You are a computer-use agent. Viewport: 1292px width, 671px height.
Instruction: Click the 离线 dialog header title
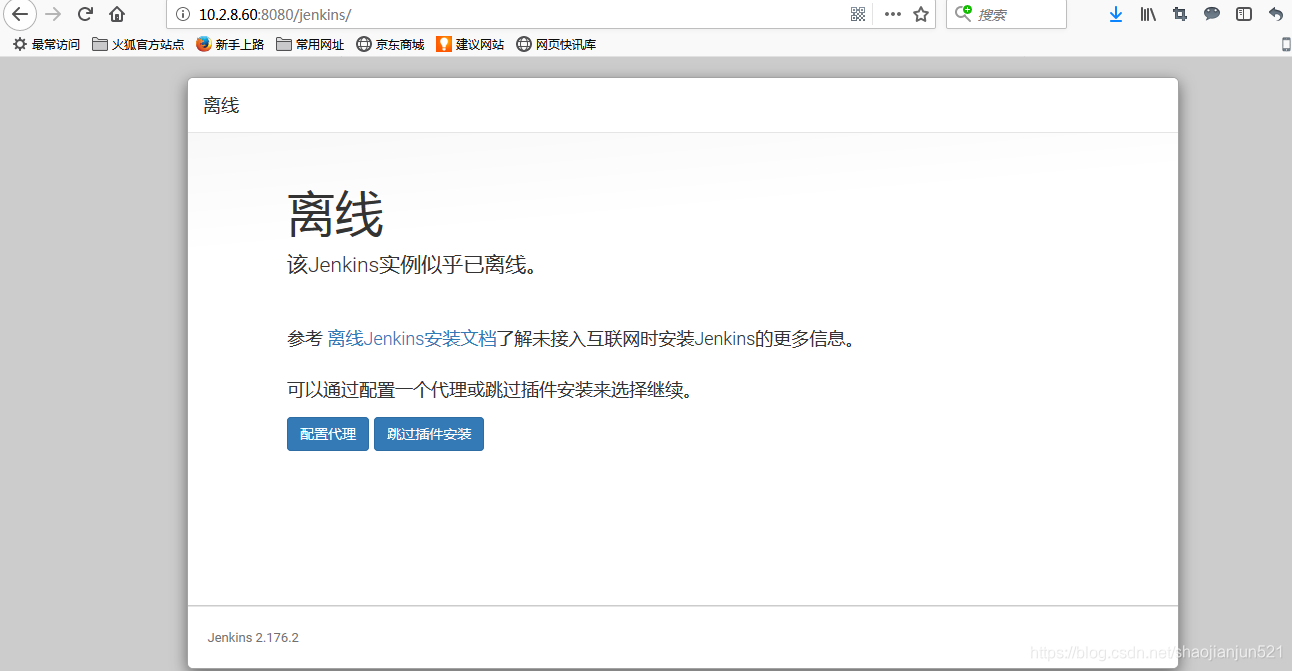coord(221,105)
